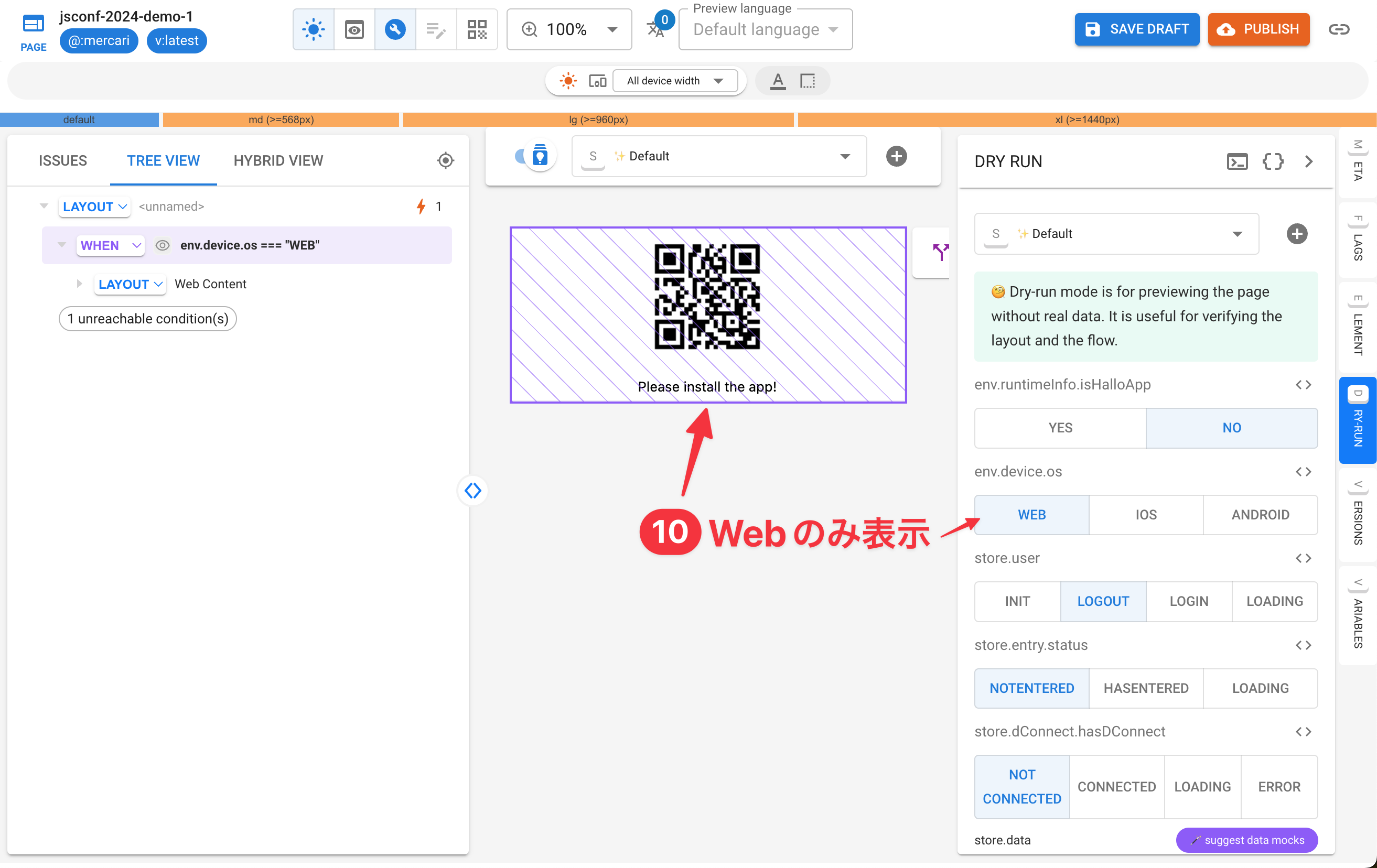Switch to the ISSUES tab
The image size is (1377, 868).
point(63,160)
